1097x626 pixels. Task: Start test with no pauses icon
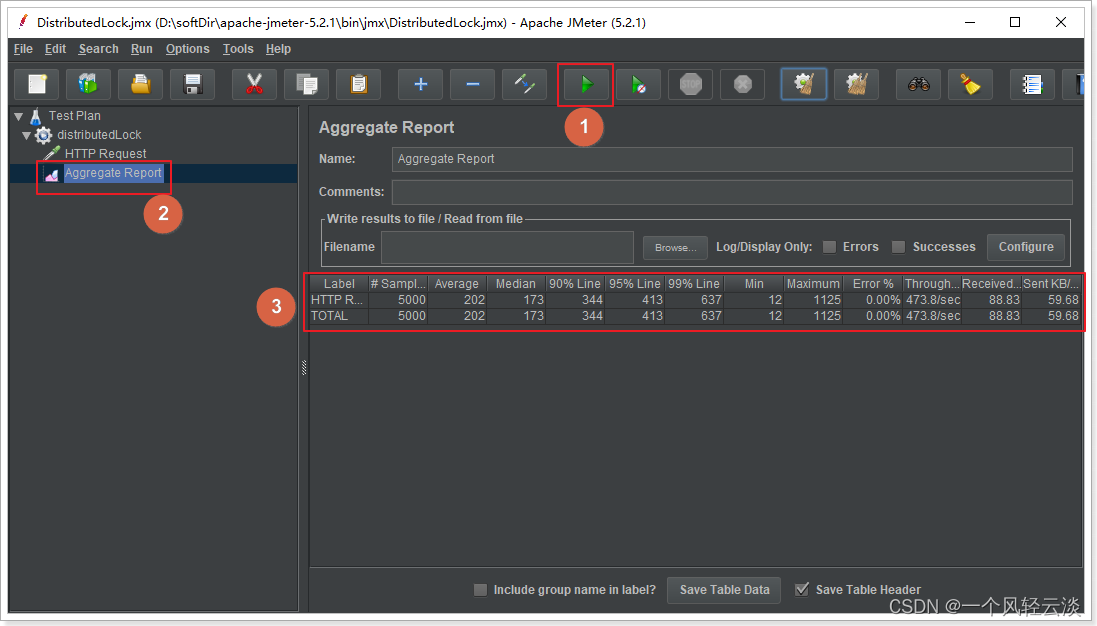[638, 85]
